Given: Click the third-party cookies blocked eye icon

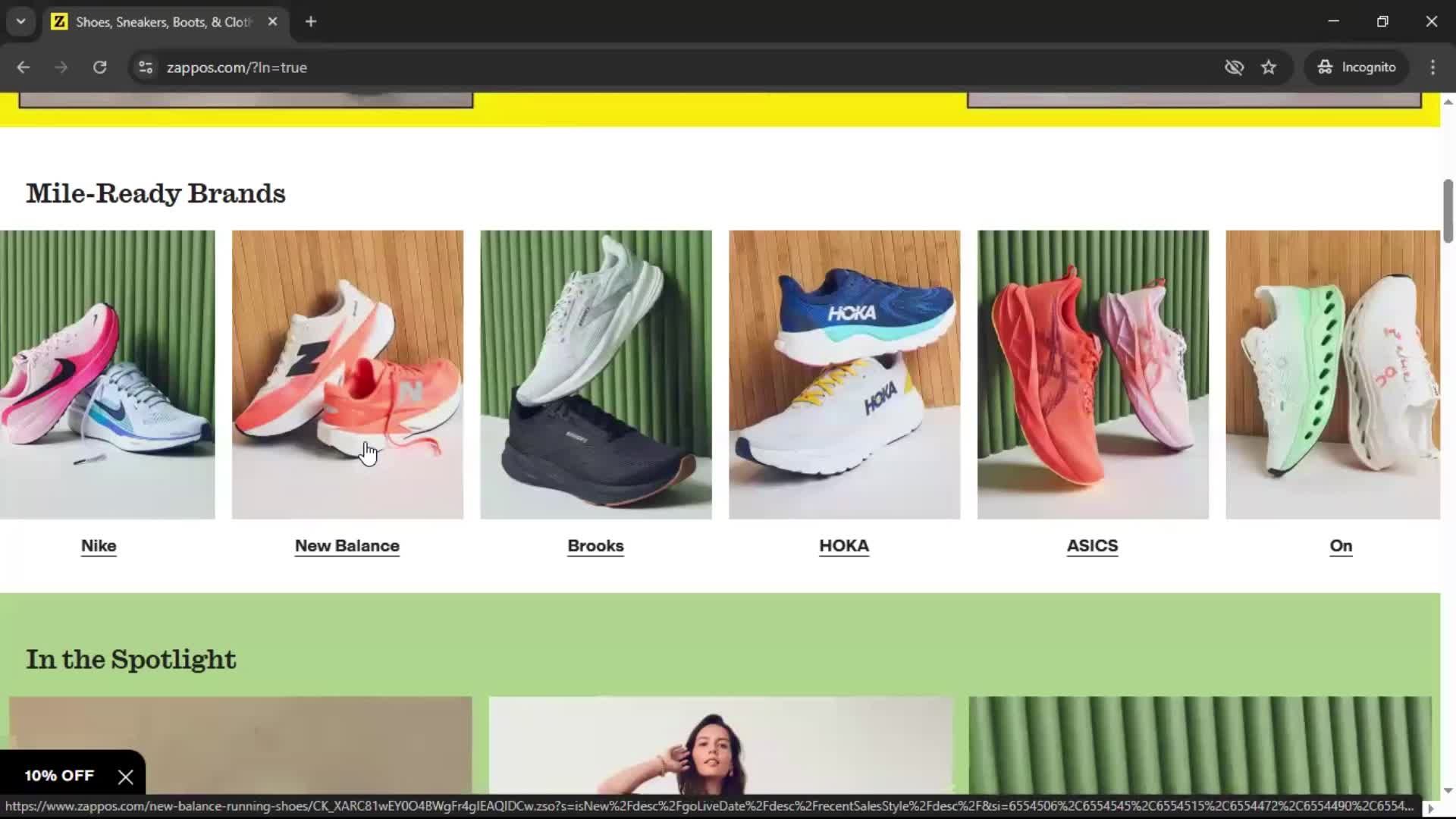Looking at the screenshot, I should click(1234, 67).
